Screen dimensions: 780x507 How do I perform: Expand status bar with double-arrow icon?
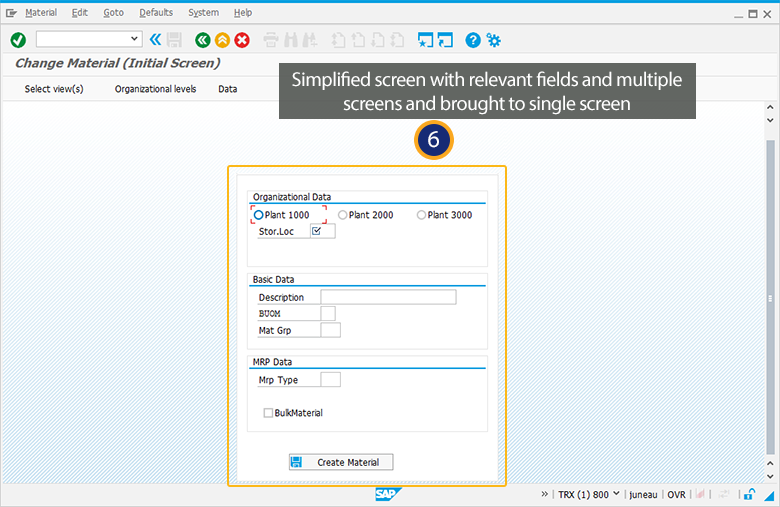[544, 494]
